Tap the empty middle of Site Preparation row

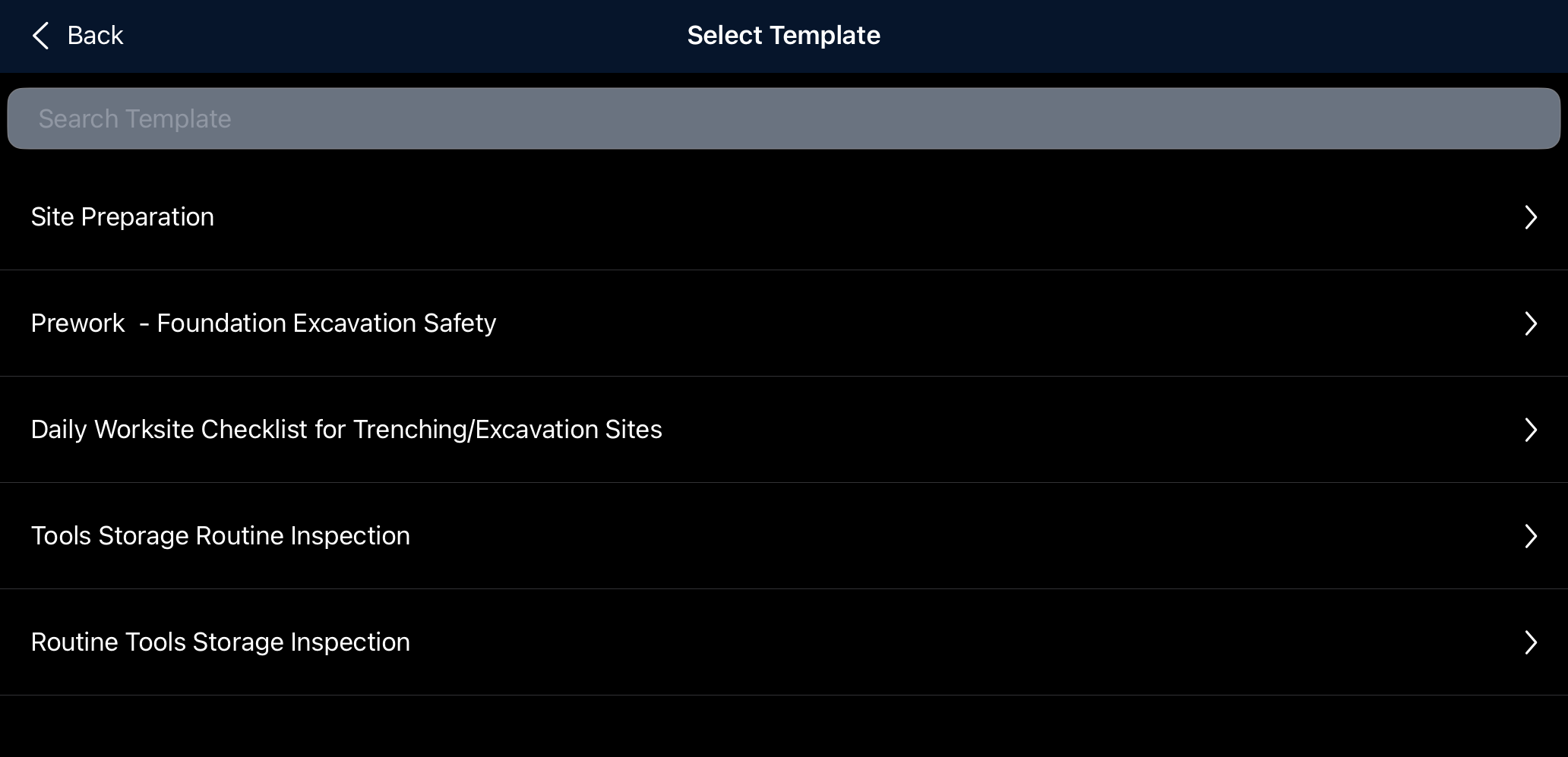coord(836,217)
